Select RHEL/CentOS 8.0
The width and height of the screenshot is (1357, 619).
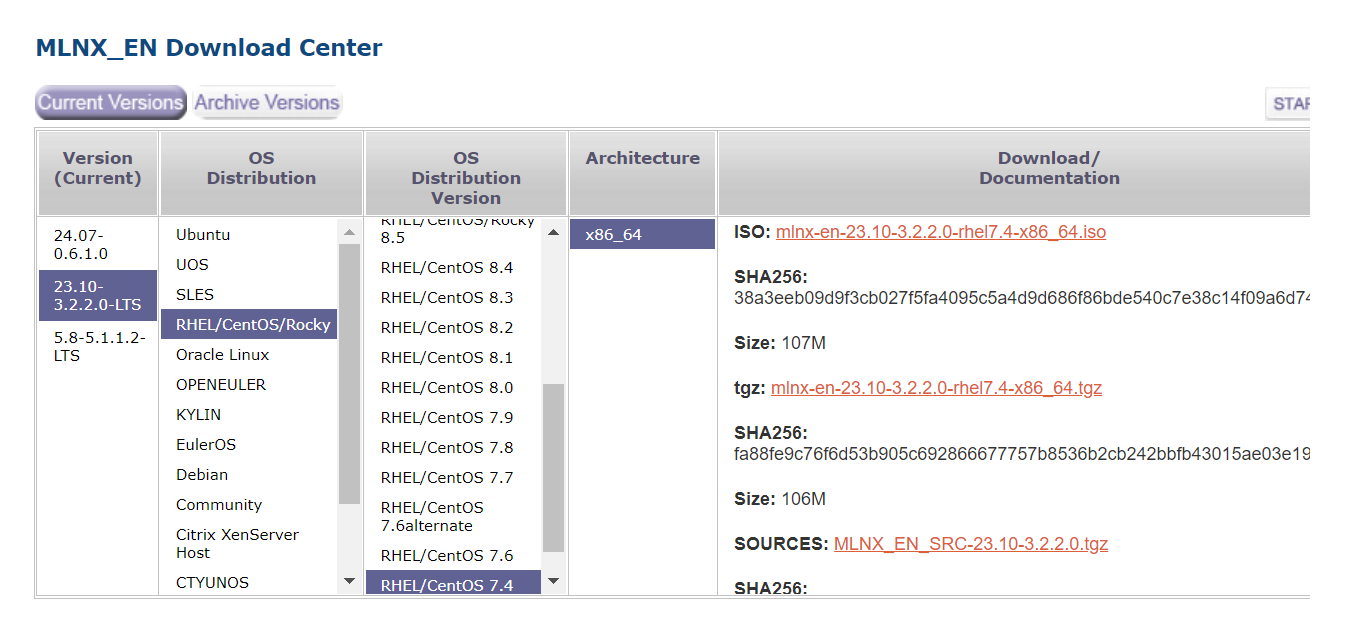(x=454, y=387)
